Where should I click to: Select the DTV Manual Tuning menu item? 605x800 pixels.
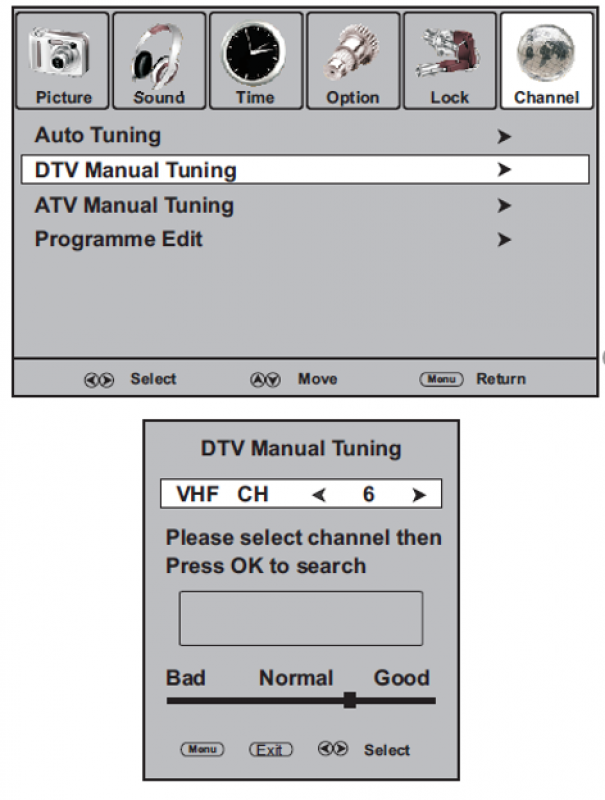pos(305,170)
